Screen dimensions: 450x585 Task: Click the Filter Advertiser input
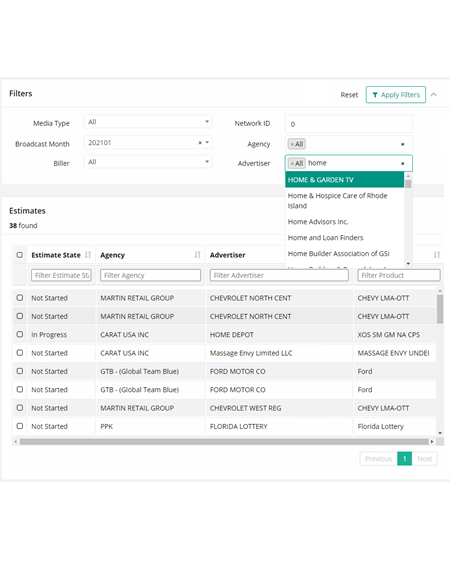(279, 275)
